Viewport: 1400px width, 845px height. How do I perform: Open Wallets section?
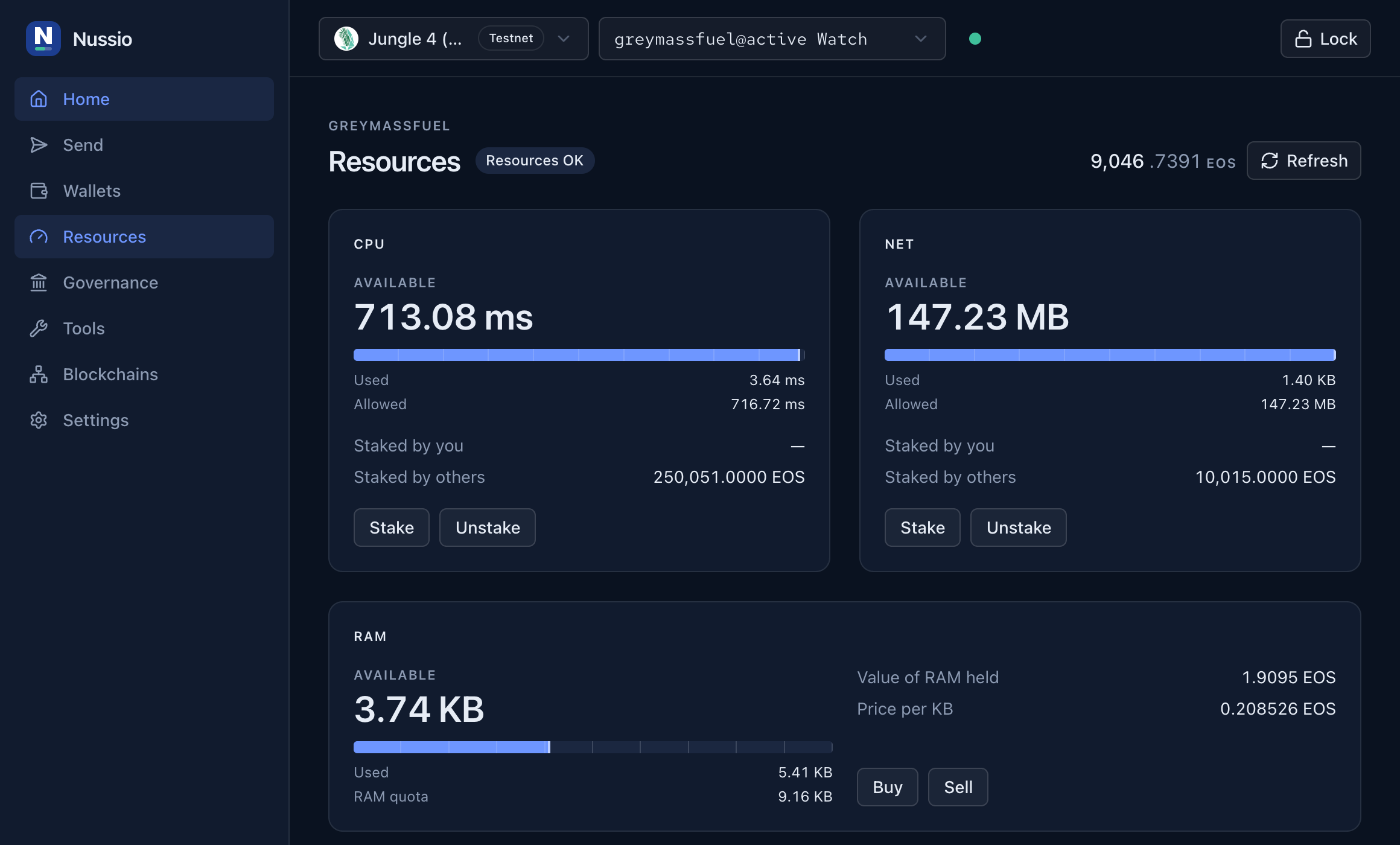click(144, 191)
